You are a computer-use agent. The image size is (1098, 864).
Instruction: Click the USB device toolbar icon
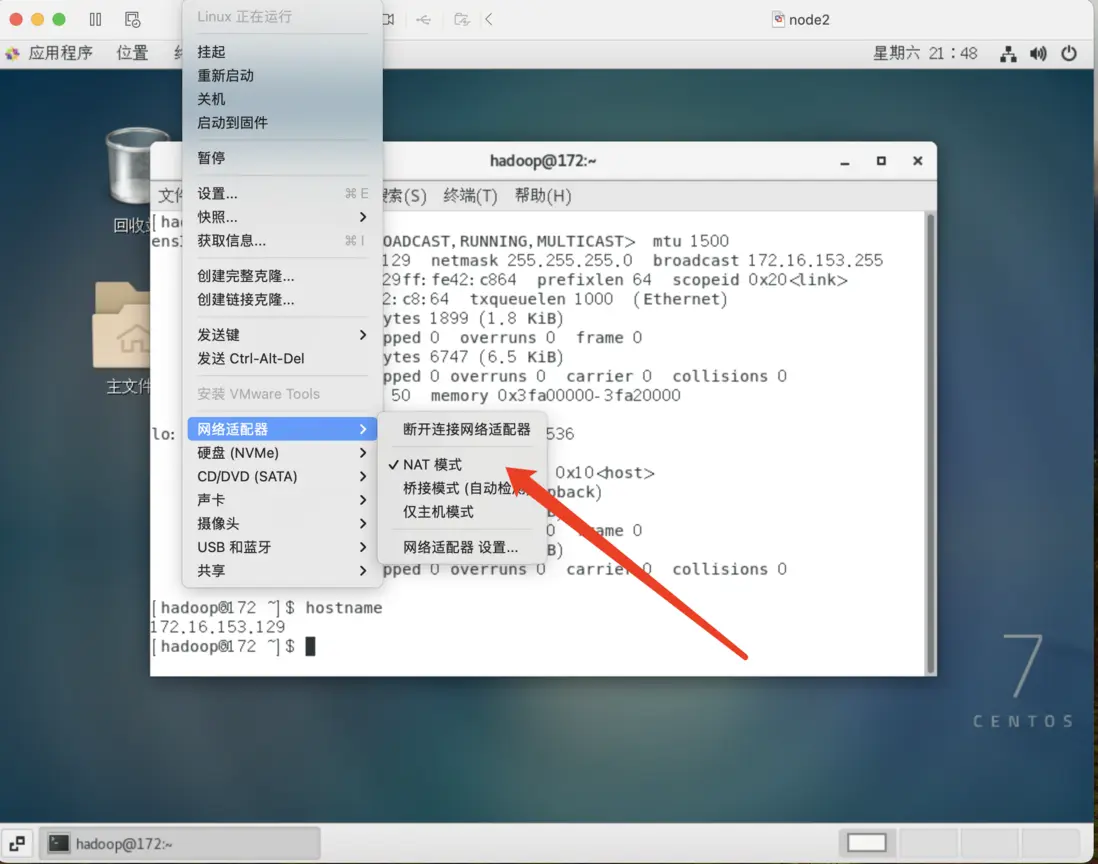click(424, 20)
